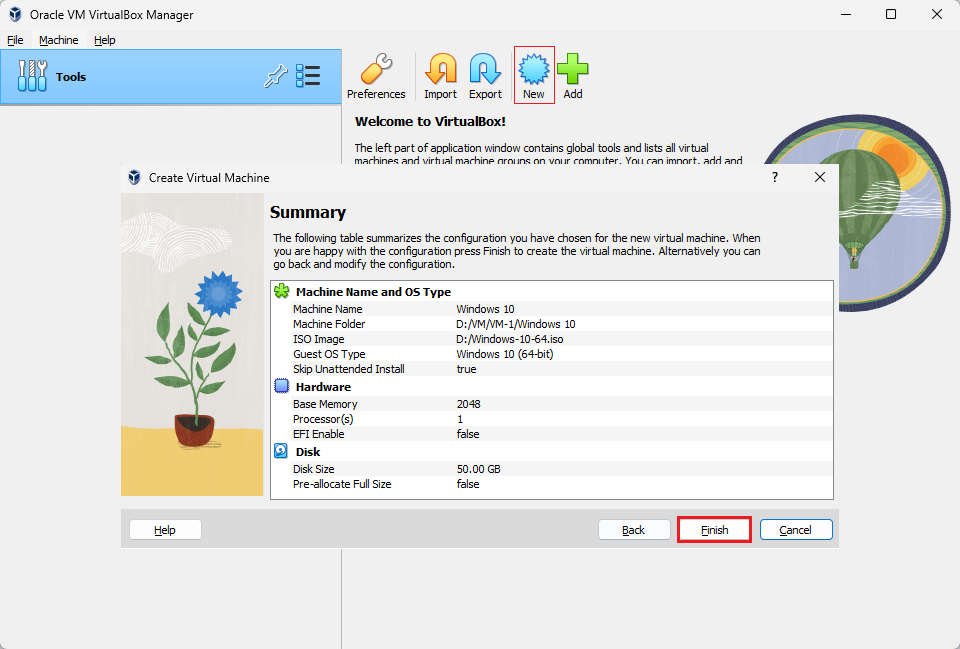Open the Help menu in menu bar
Screen dimensions: 960x649
pos(105,40)
